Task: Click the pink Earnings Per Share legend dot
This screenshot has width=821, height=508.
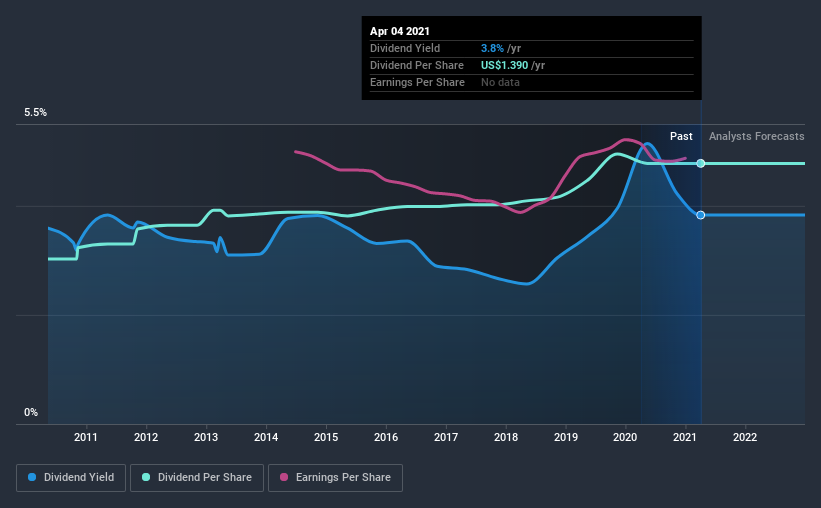Action: point(284,477)
